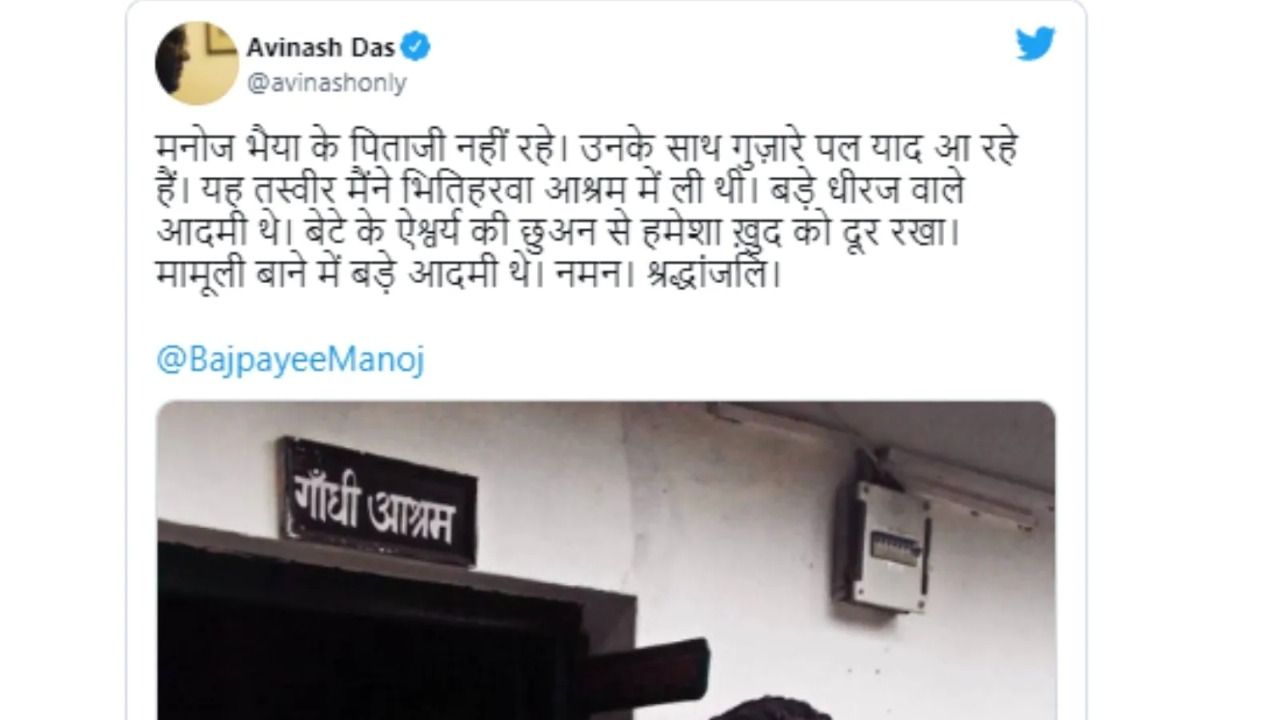Click the tweet line starting मनोज भैया

[x=587, y=150]
